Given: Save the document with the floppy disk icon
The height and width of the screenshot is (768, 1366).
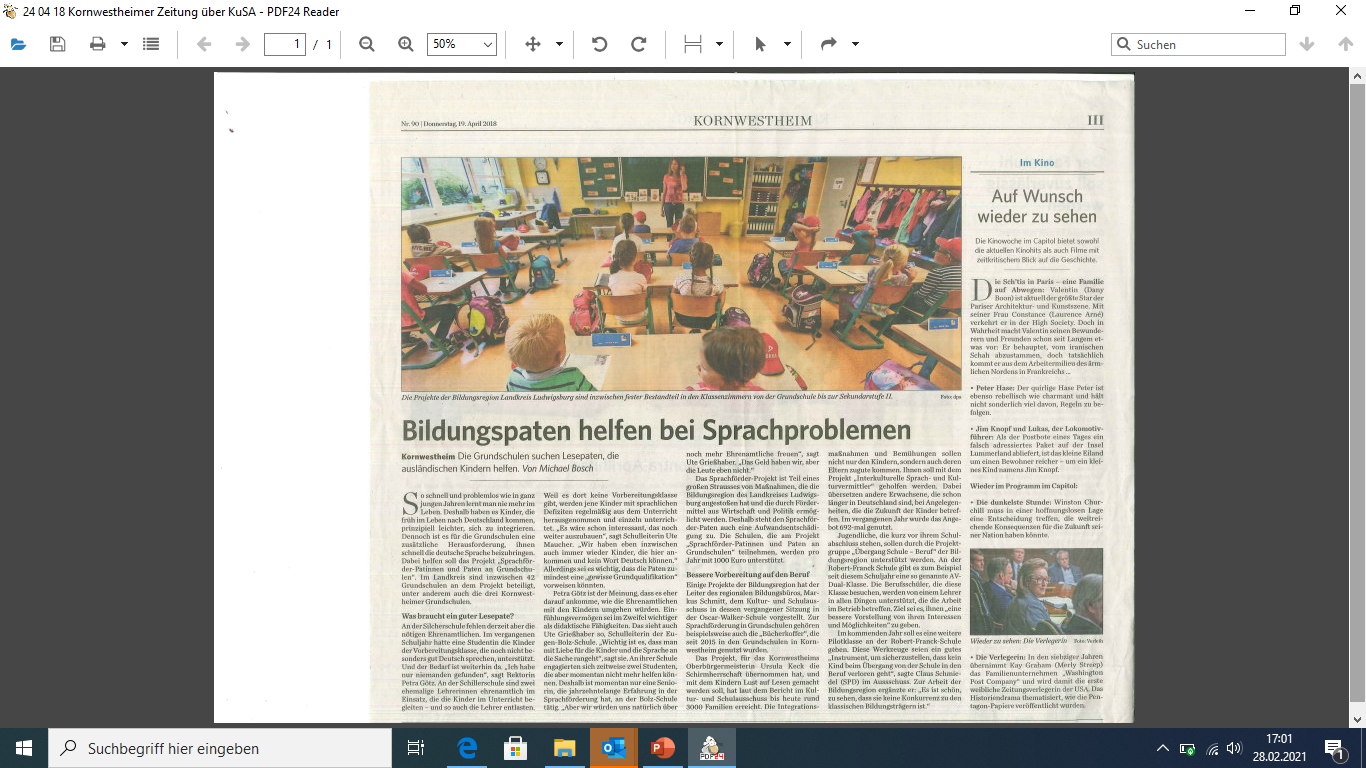Looking at the screenshot, I should 57,44.
